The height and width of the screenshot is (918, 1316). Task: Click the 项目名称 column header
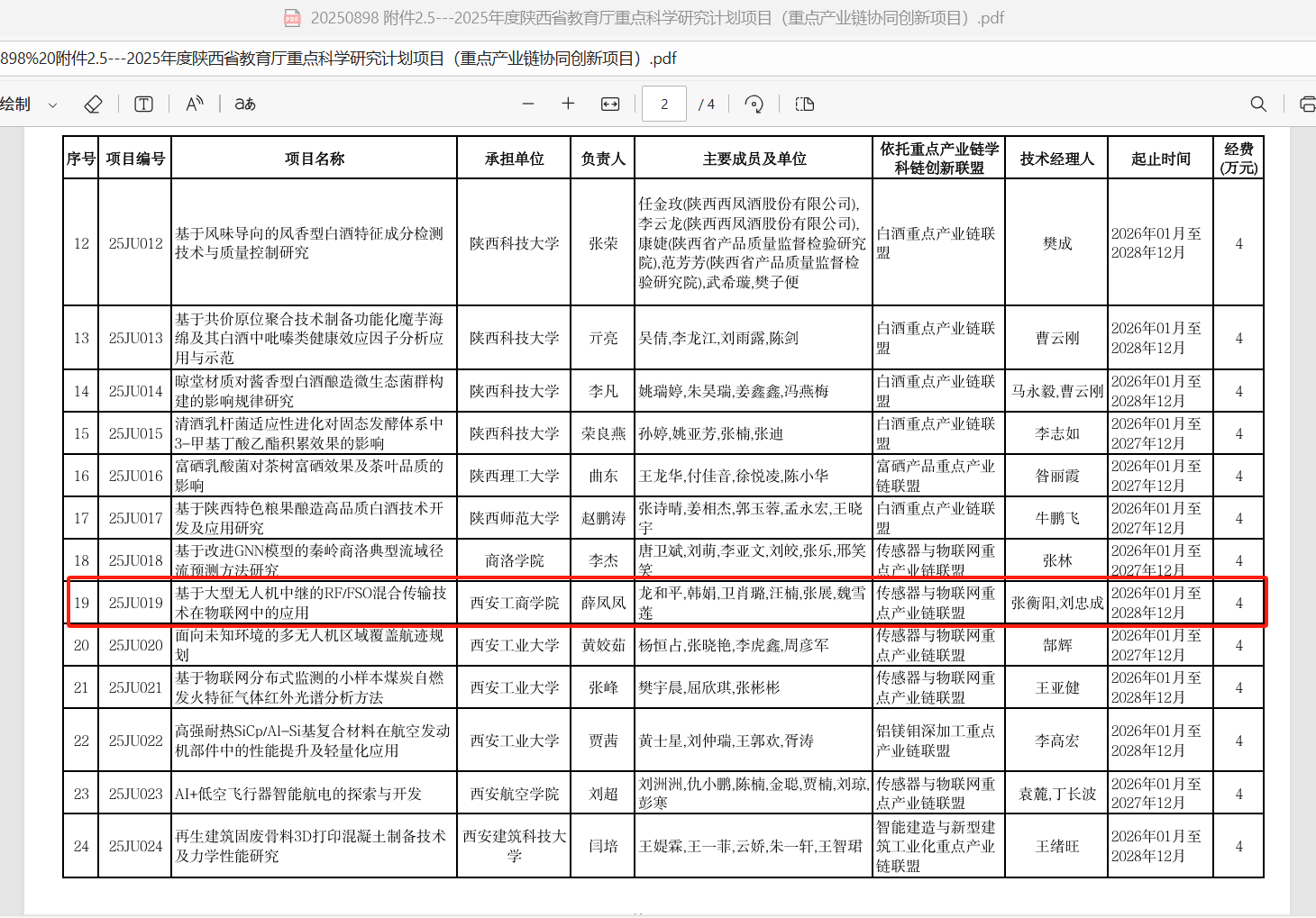314,159
